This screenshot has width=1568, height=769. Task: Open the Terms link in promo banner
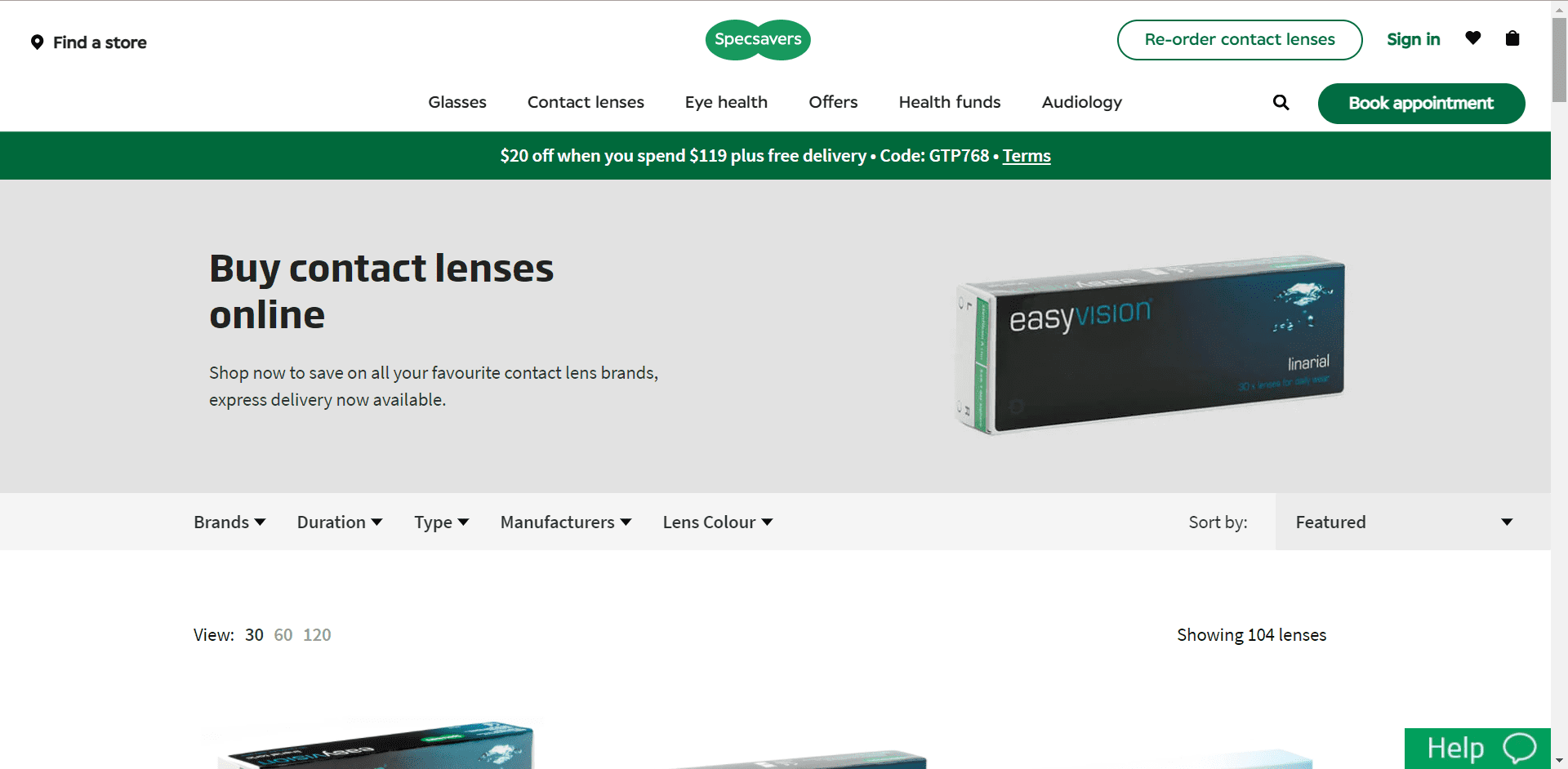coord(1027,156)
